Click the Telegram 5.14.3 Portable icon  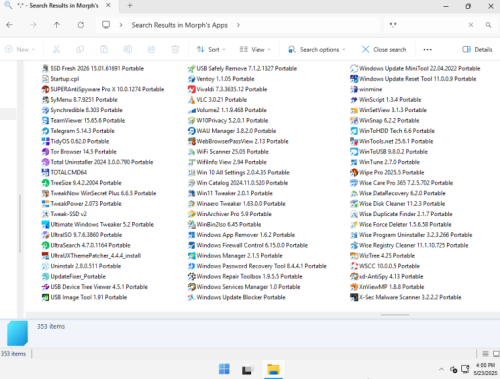point(45,131)
